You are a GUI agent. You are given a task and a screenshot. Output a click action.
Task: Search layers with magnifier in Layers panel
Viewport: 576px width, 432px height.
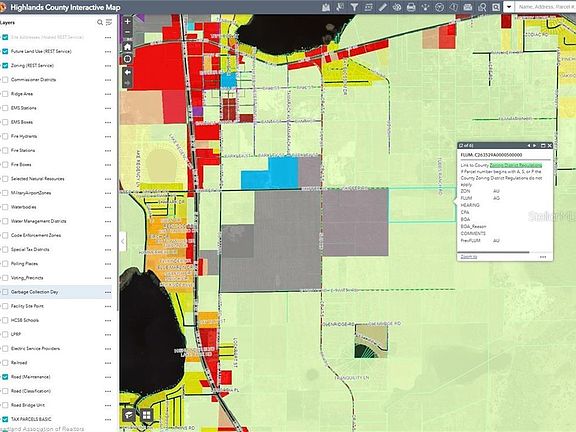pos(100,23)
